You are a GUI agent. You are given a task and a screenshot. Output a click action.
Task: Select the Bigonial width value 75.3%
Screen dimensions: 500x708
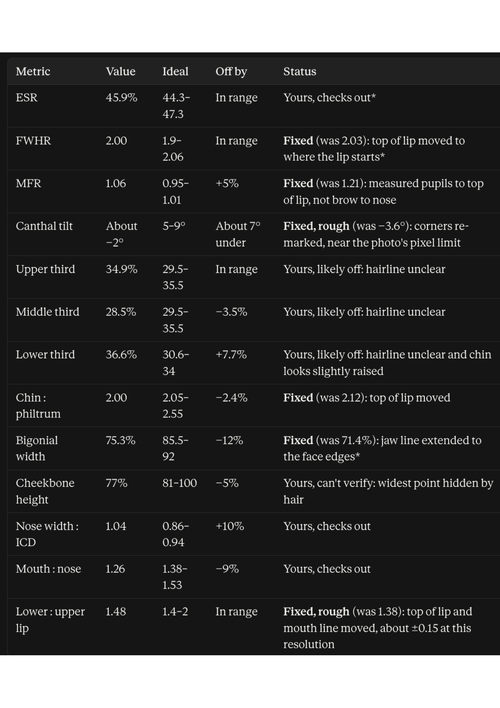121,440
